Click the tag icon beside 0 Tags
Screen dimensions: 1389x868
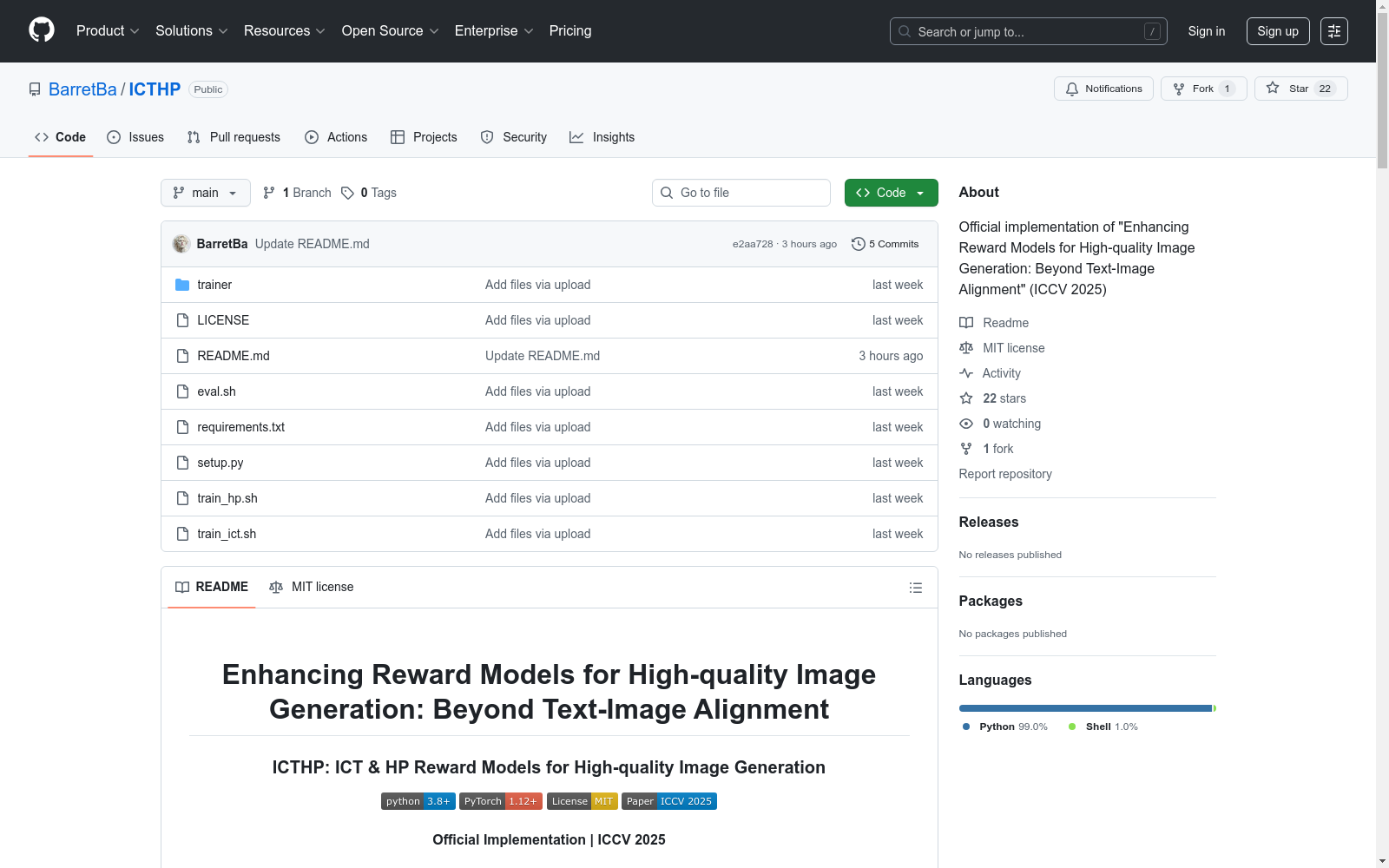[x=347, y=193]
